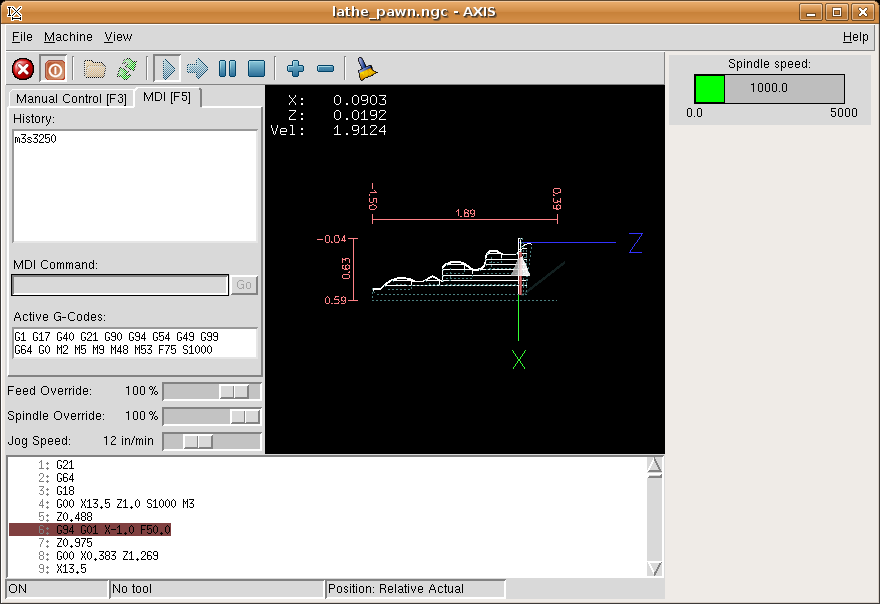This screenshot has width=880, height=604.
Task: Click scrollbar down arrow in code listing
Action: (654, 569)
